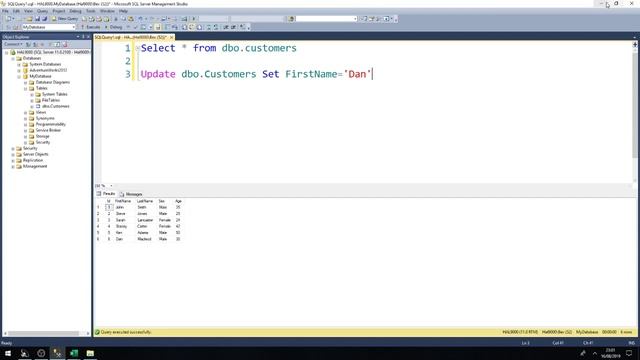The image size is (640, 360).
Task: Open the green Excel taskbar icon
Action: (x=74, y=353)
